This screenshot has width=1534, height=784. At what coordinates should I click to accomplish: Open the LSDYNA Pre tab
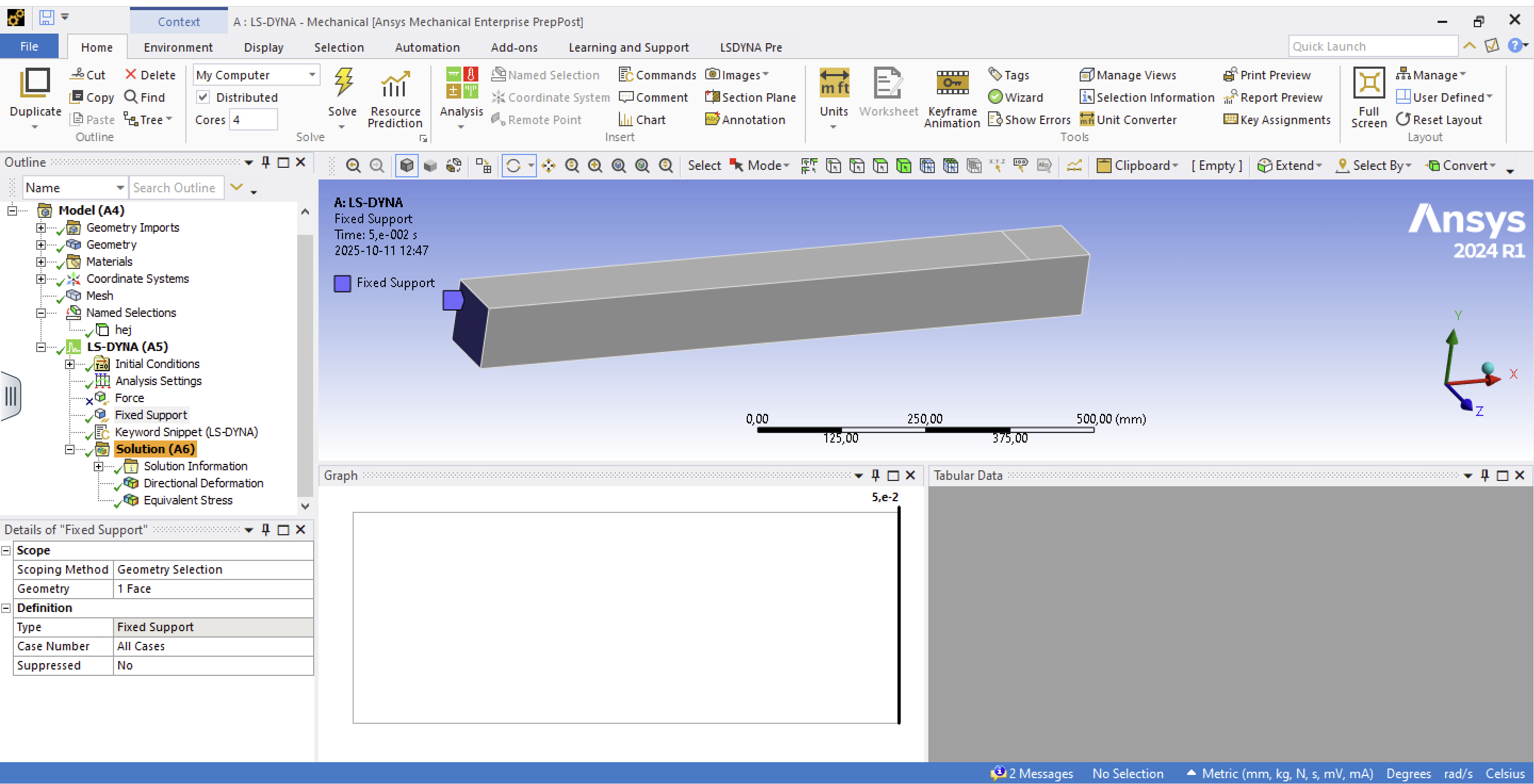pos(750,47)
